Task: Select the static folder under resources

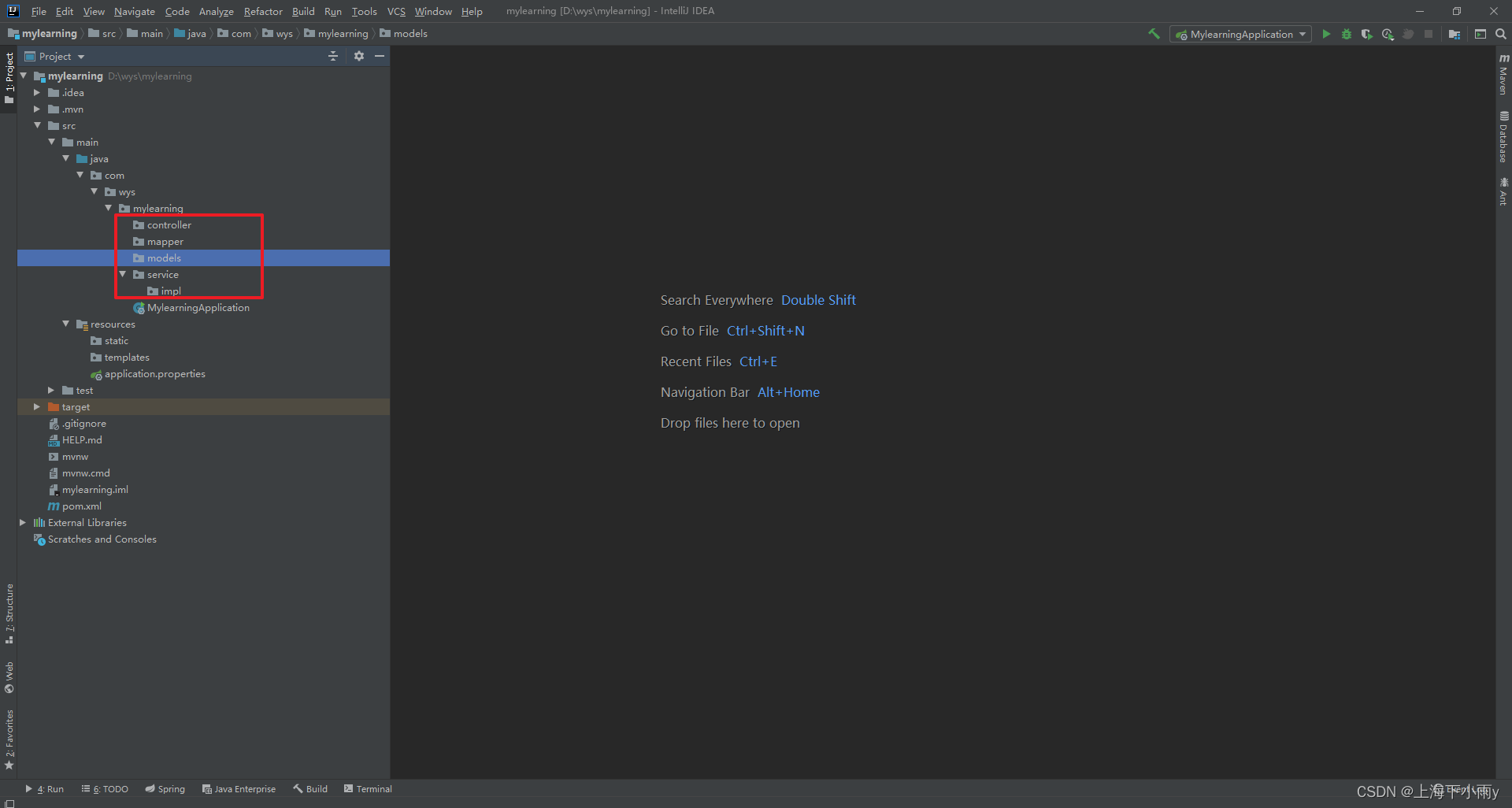Action: (109, 341)
